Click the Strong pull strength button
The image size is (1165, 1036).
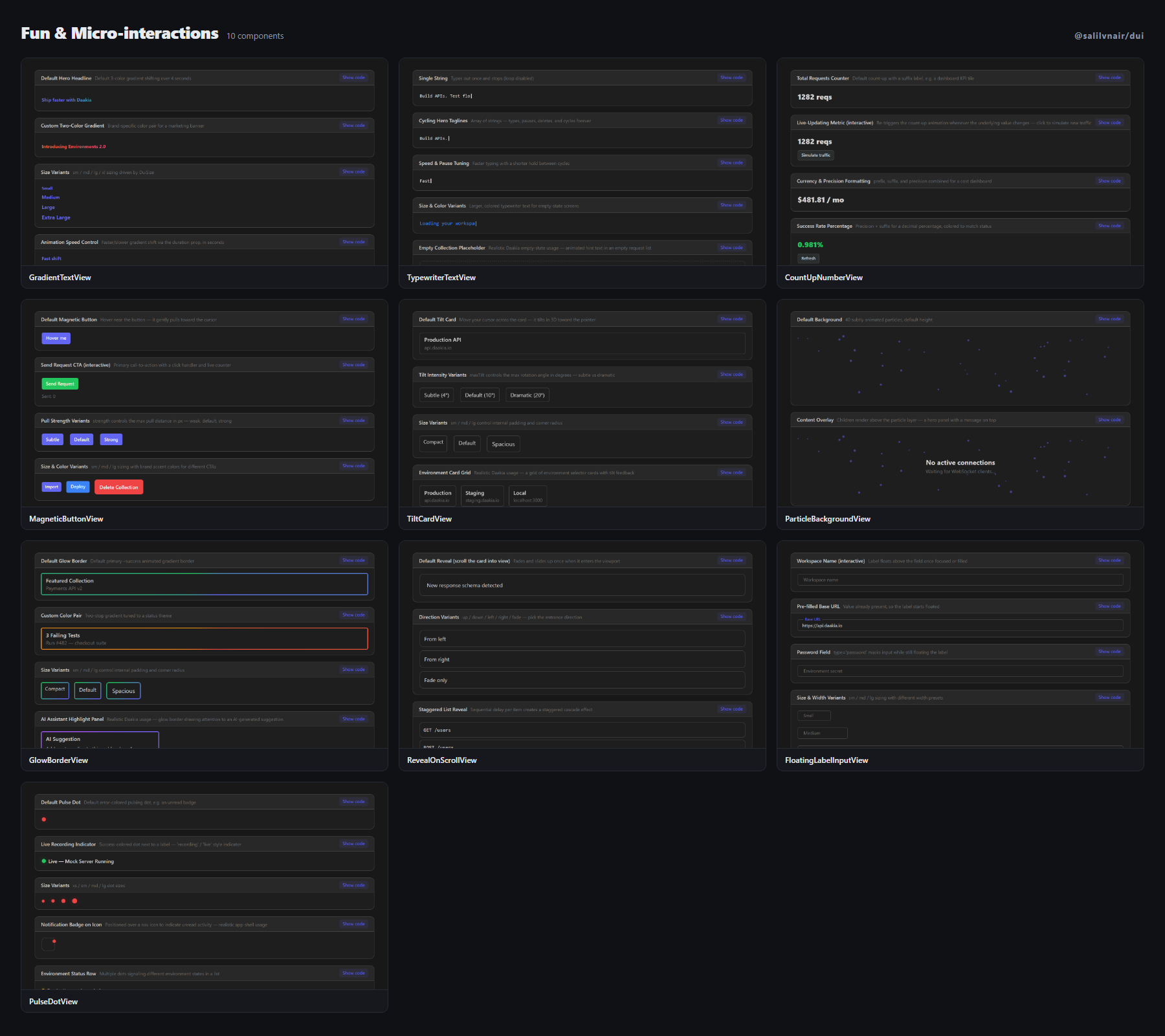(111, 439)
